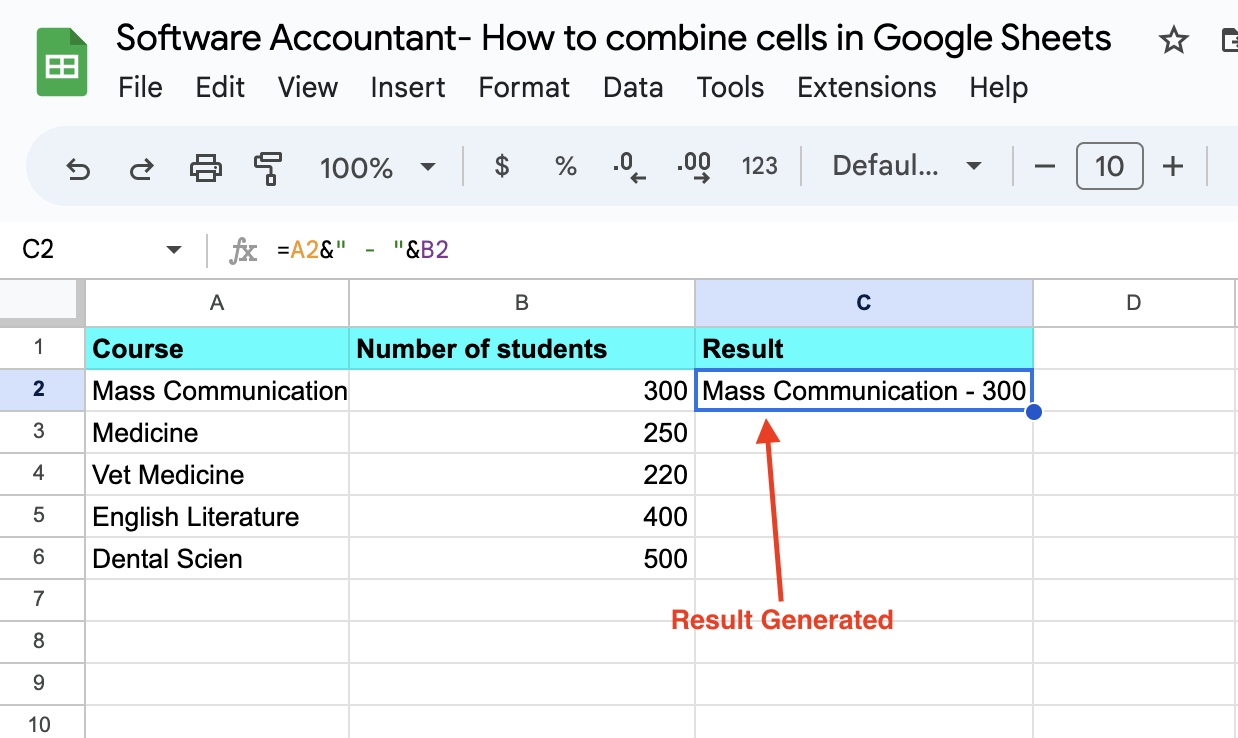Select the "English Literature" cell
This screenshot has width=1238, height=738.
(217, 516)
